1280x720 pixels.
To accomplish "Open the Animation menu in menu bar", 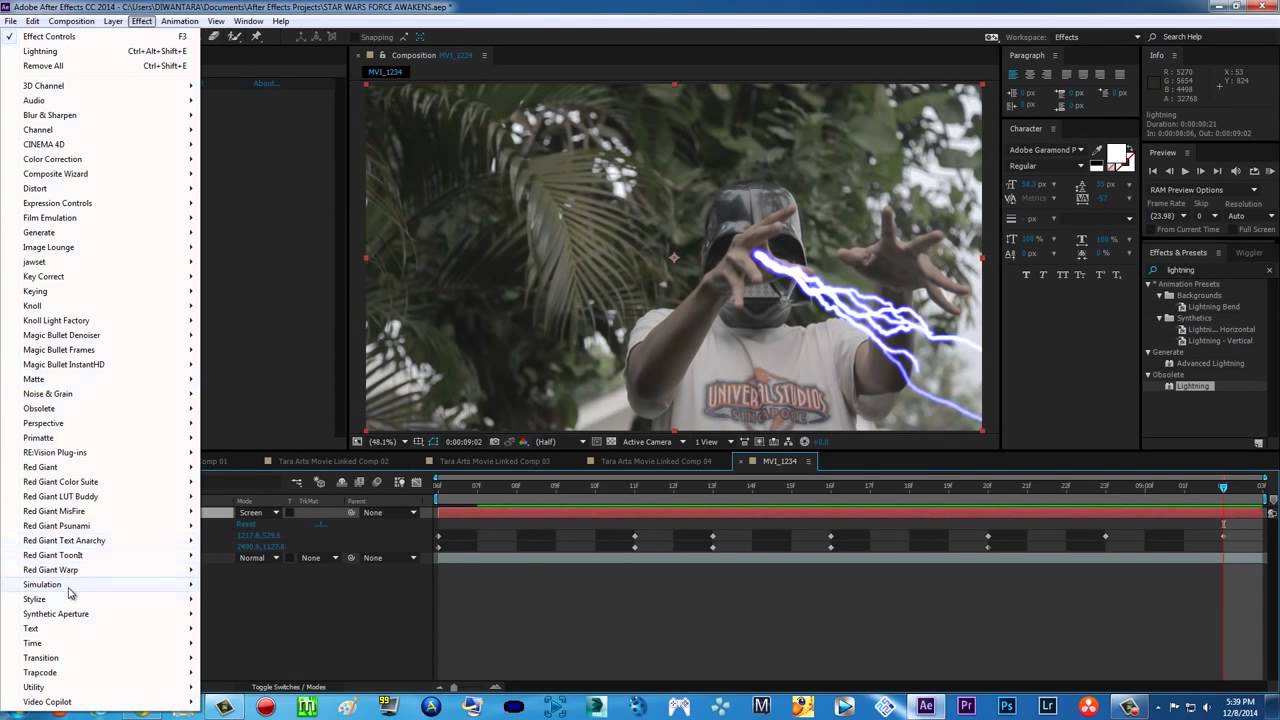I will pyautogui.click(x=180, y=21).
